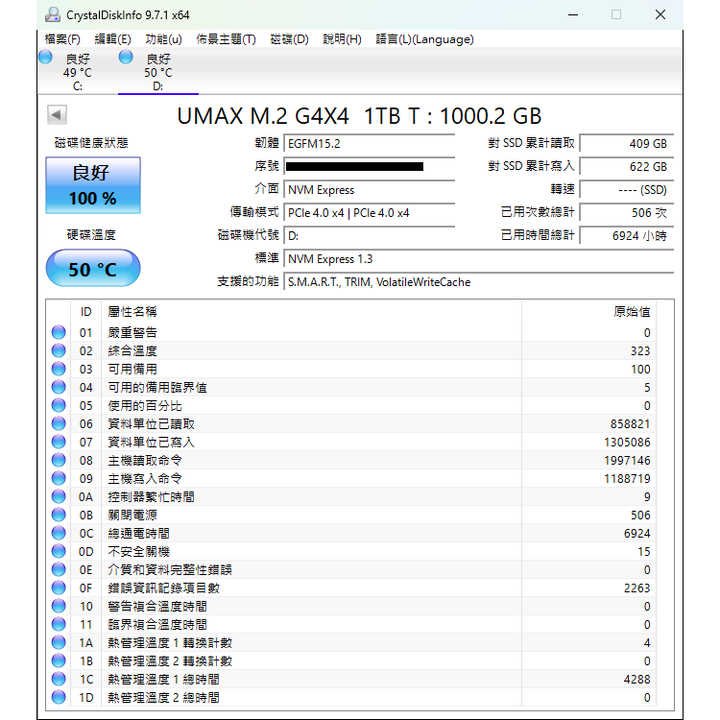Click the previous disk arrow button
The width and height of the screenshot is (720, 720).
coord(57,115)
